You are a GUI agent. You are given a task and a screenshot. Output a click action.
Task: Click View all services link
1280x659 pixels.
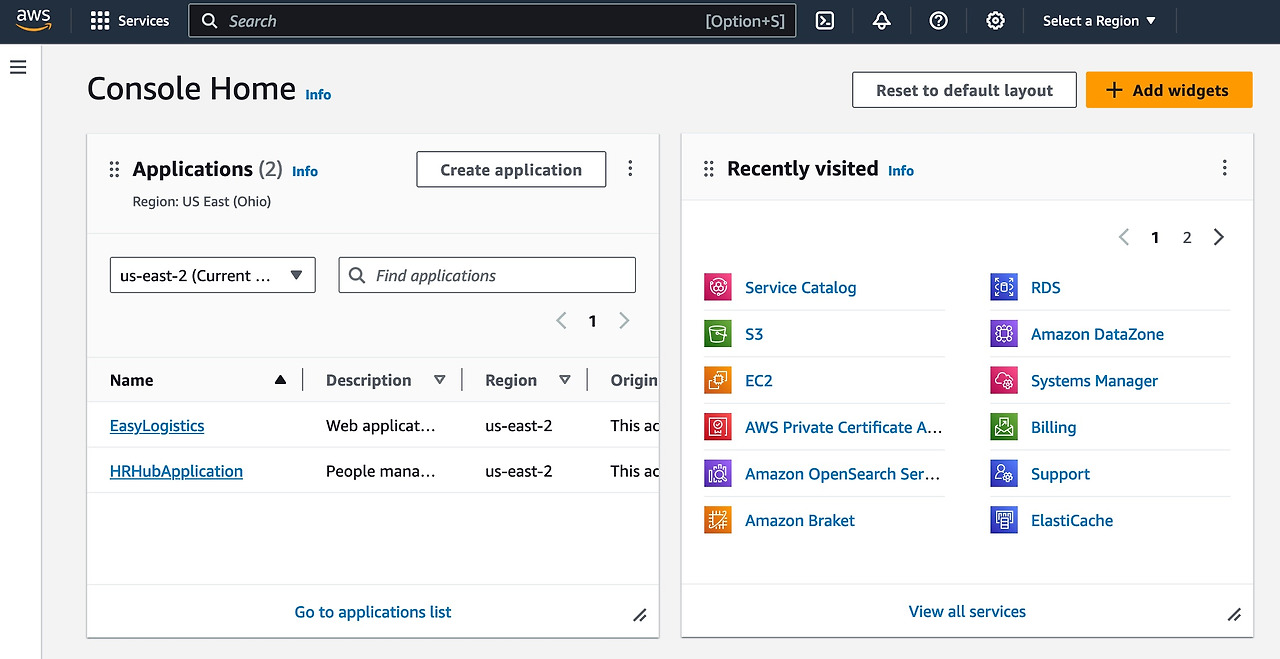point(967,611)
